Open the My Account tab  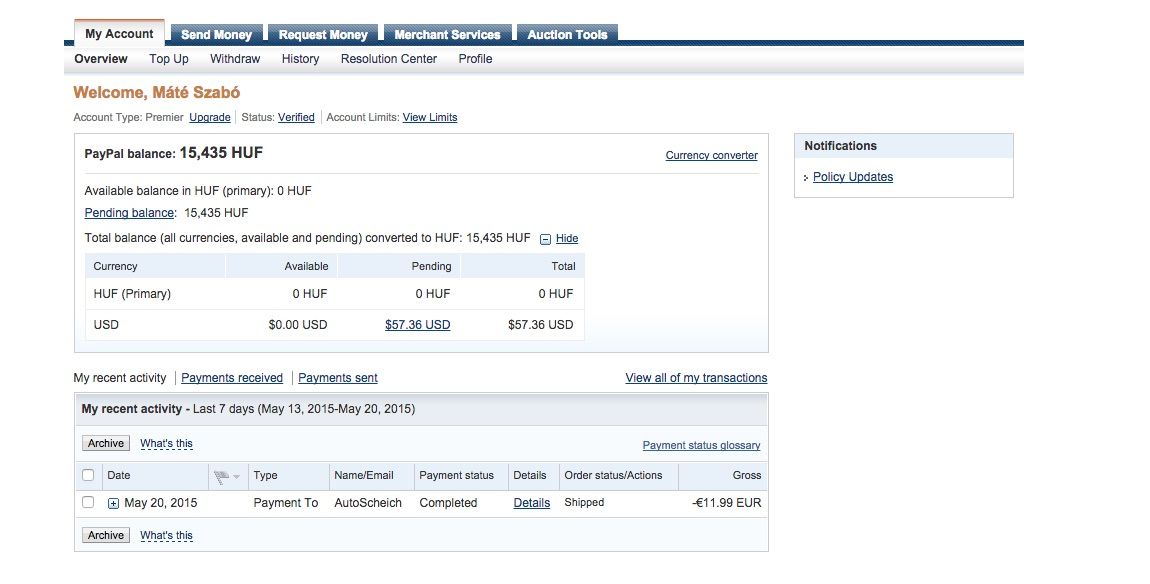coord(119,34)
